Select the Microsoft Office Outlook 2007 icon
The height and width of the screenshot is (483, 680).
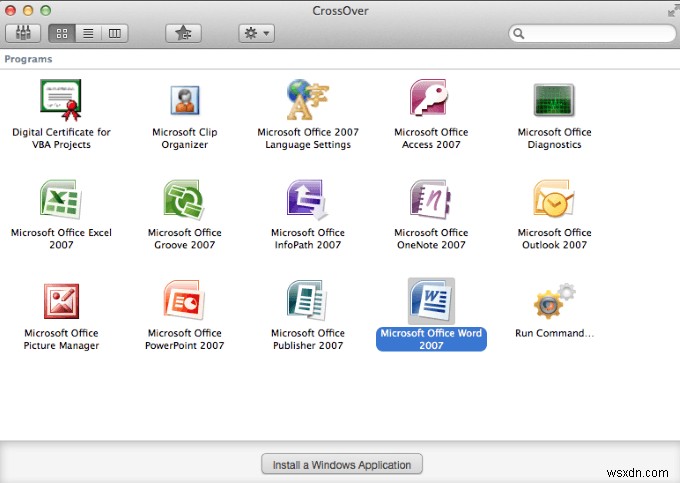tap(554, 199)
